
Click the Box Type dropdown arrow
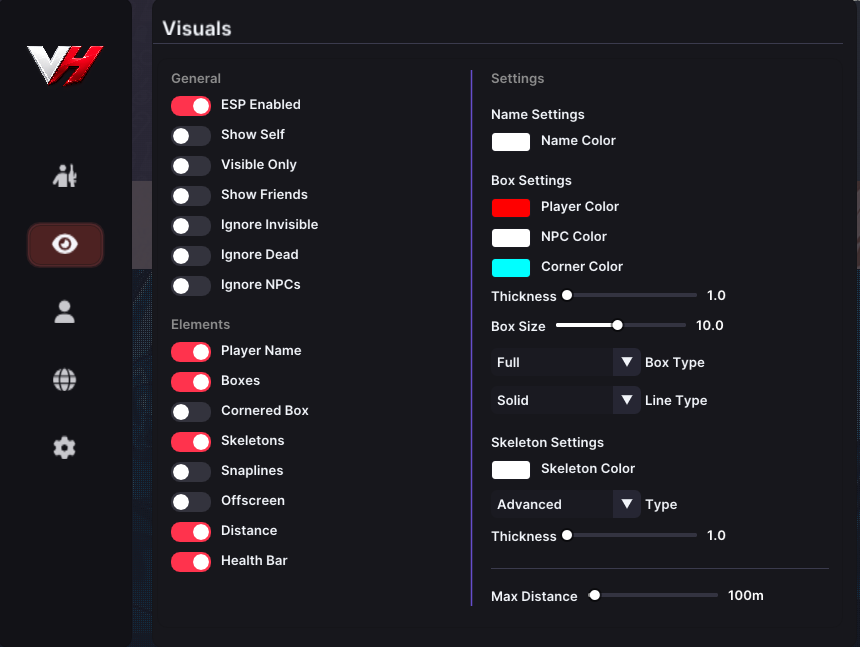tap(627, 362)
